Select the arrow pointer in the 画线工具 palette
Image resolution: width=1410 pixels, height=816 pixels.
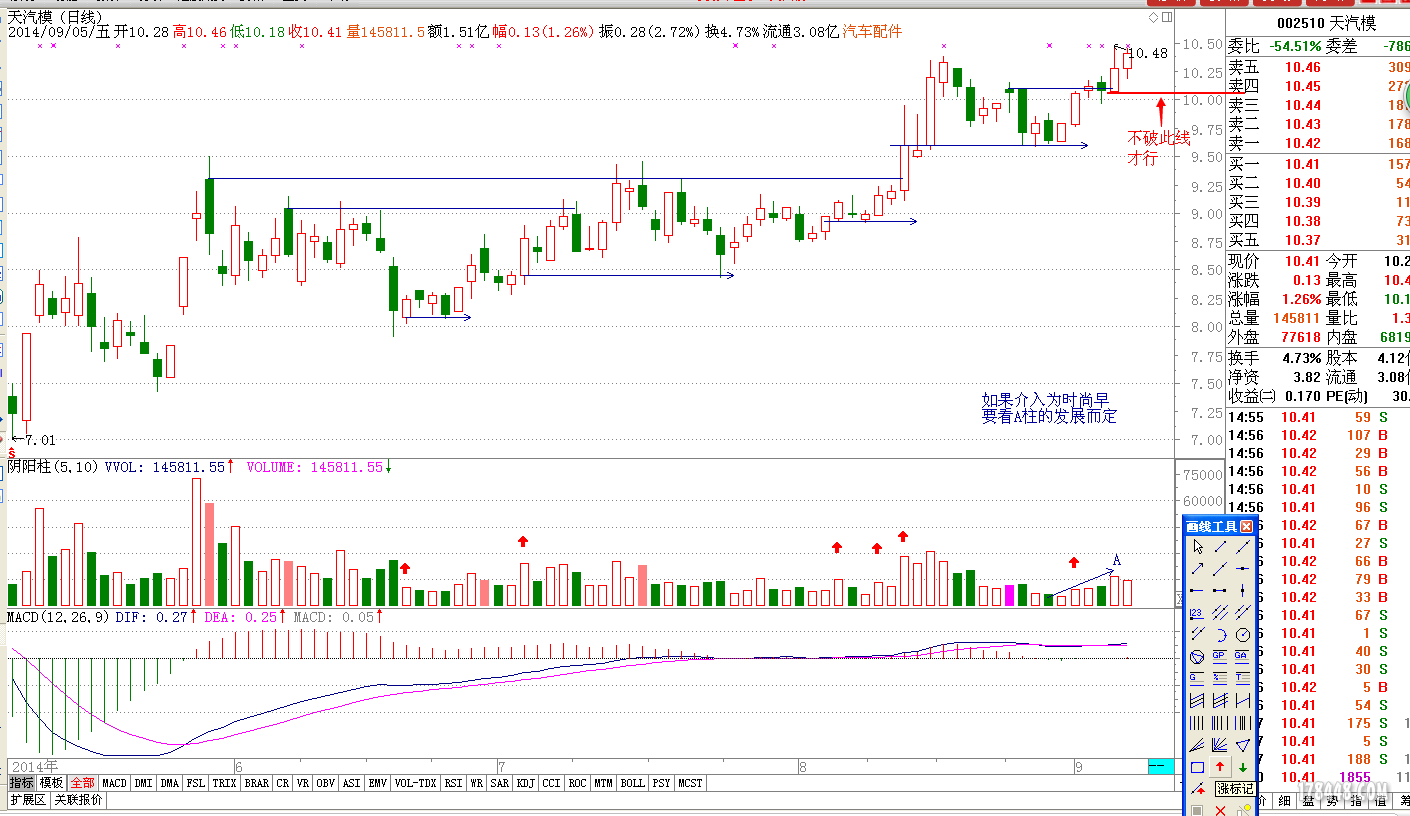click(x=1197, y=546)
